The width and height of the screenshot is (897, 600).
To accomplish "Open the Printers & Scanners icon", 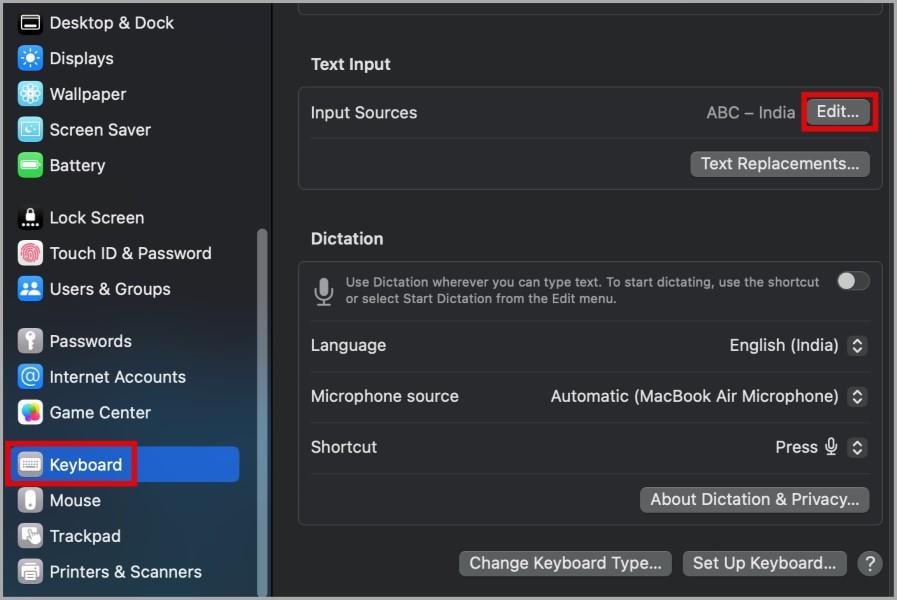I will click(x=30, y=571).
